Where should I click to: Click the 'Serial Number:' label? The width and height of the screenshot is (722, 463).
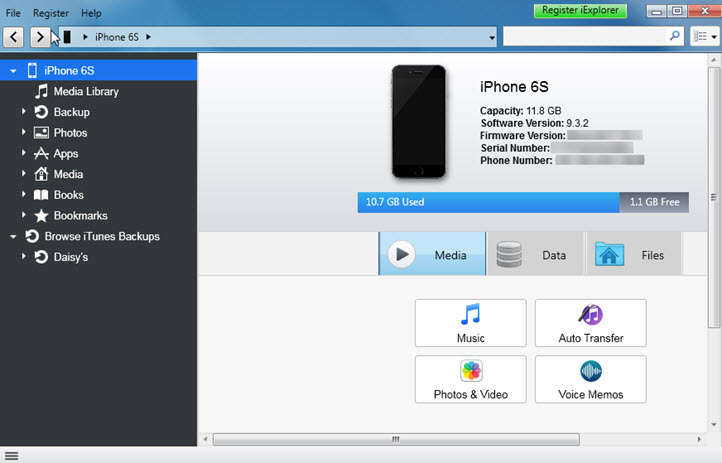(x=515, y=148)
